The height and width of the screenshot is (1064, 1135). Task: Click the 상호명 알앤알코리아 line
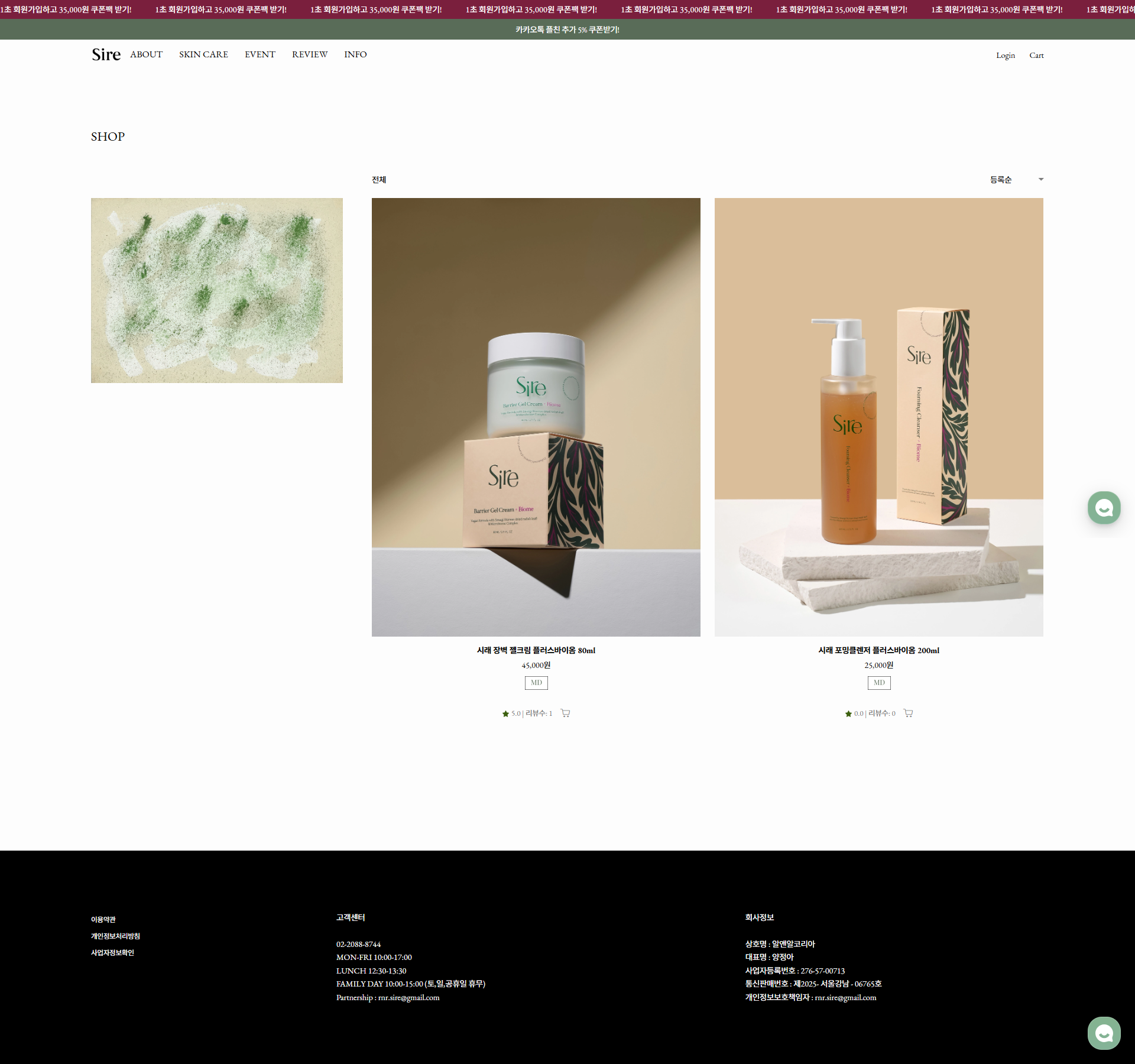click(780, 945)
